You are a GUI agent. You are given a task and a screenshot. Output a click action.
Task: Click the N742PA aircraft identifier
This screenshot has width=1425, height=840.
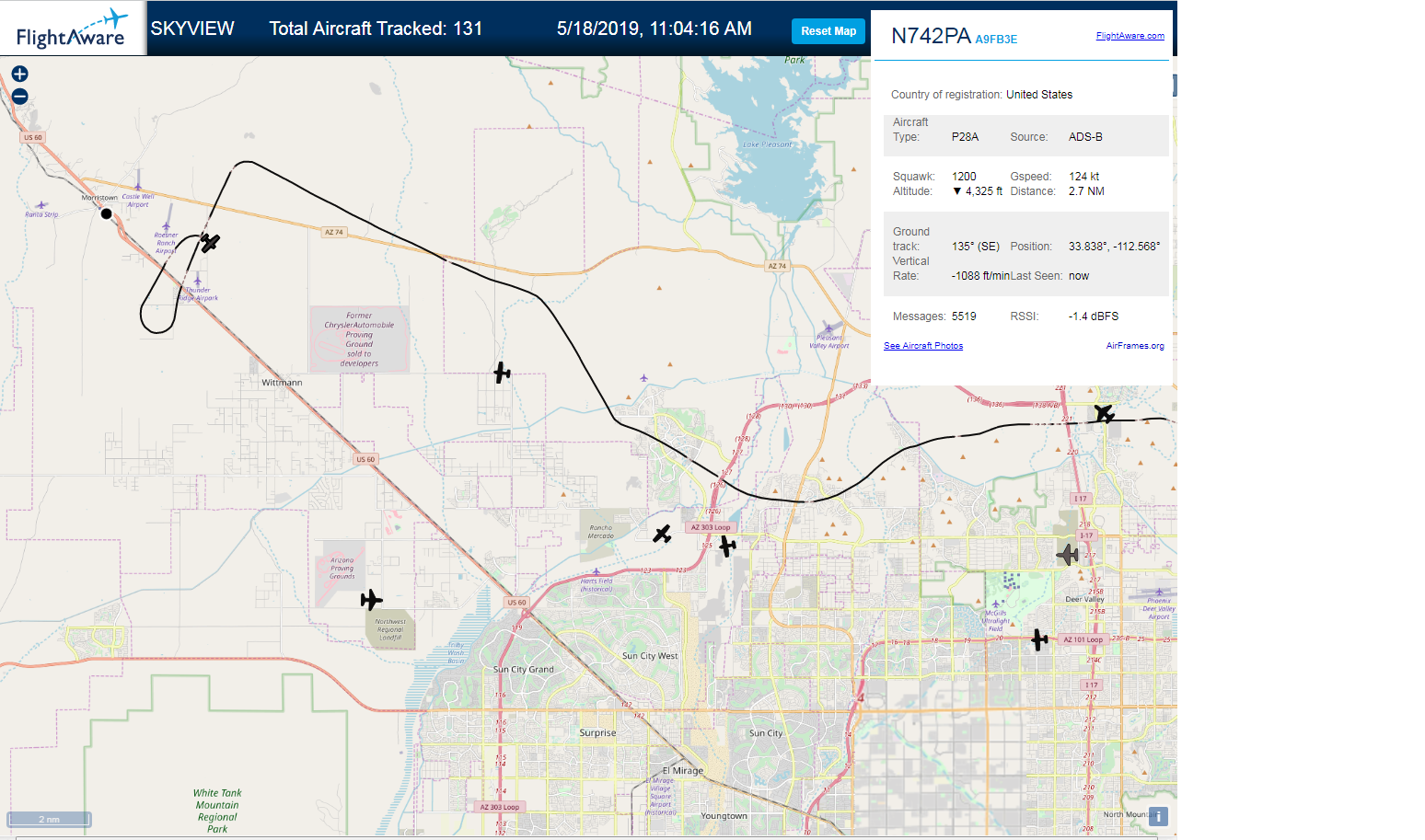(x=931, y=36)
